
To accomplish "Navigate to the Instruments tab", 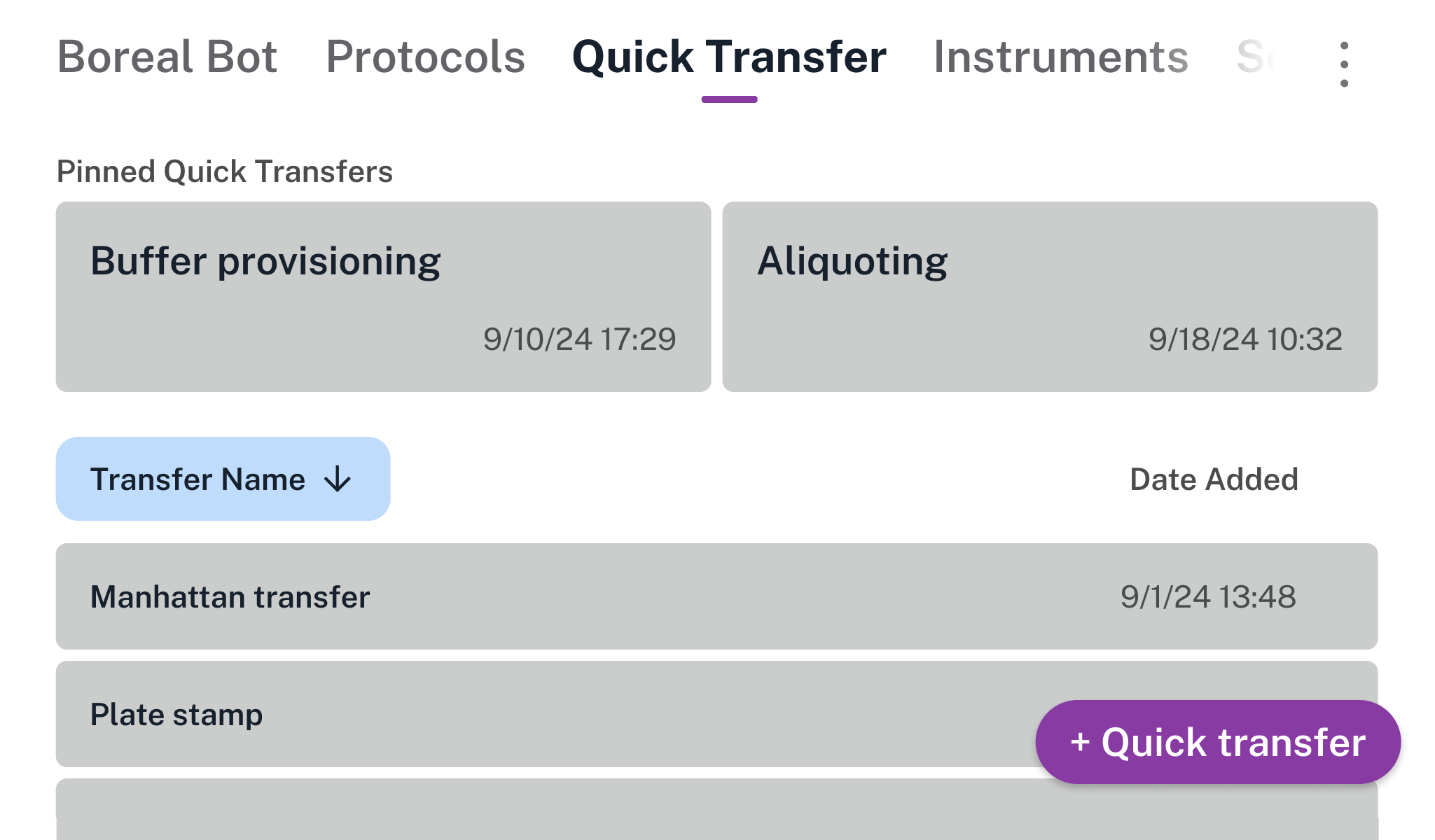I will pos(1060,57).
